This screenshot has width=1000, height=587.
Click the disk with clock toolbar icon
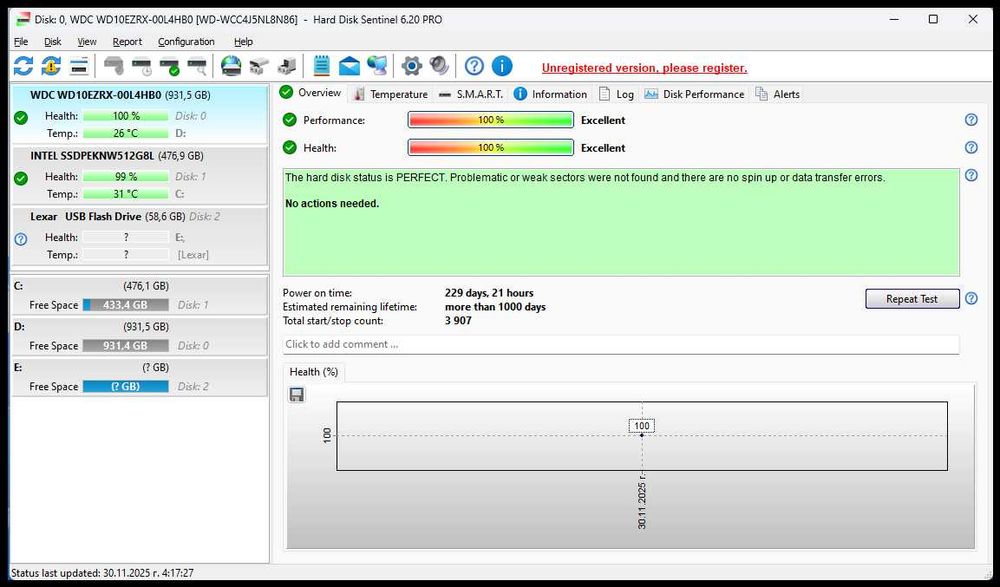coord(142,66)
